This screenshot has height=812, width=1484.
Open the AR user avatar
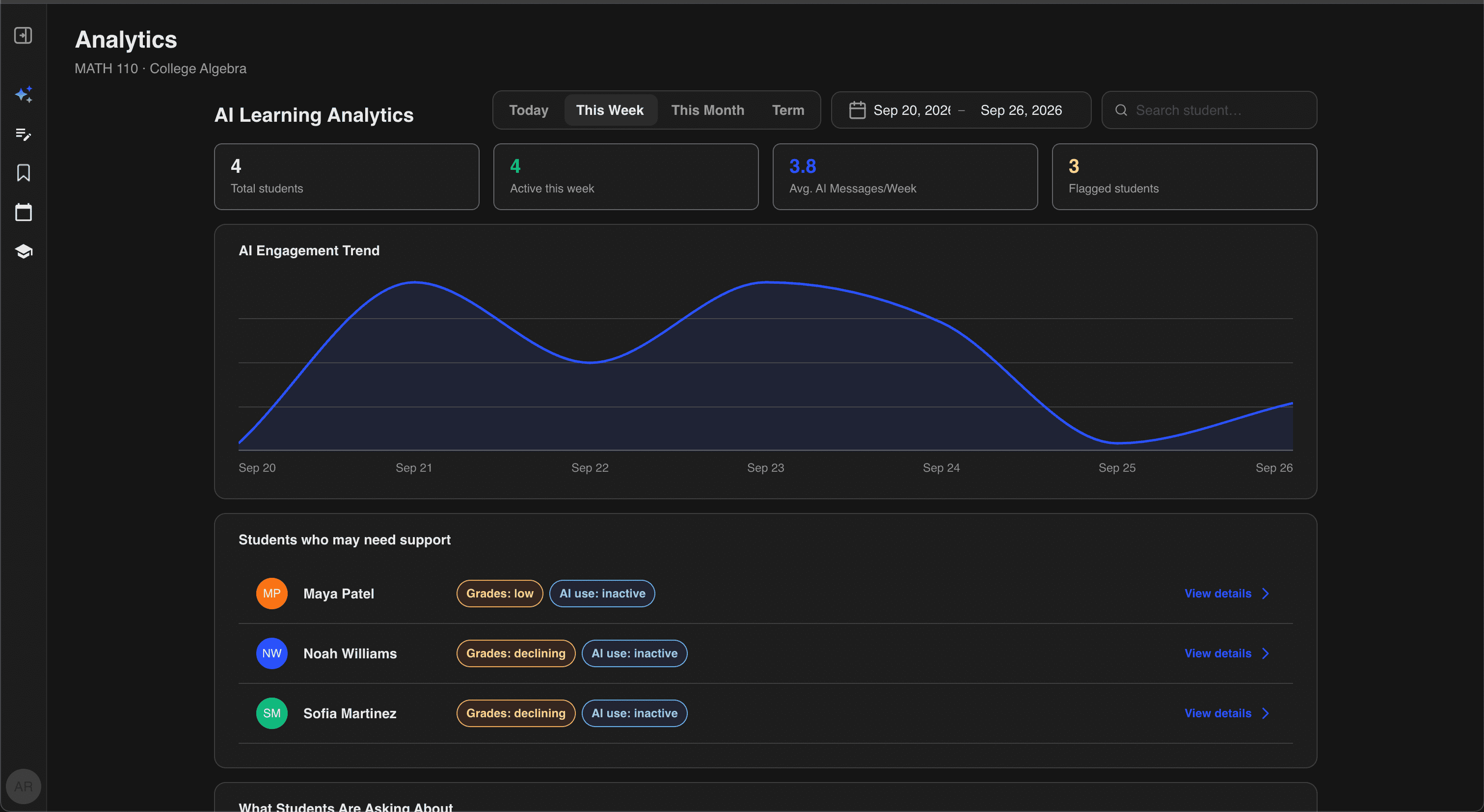coord(23,786)
